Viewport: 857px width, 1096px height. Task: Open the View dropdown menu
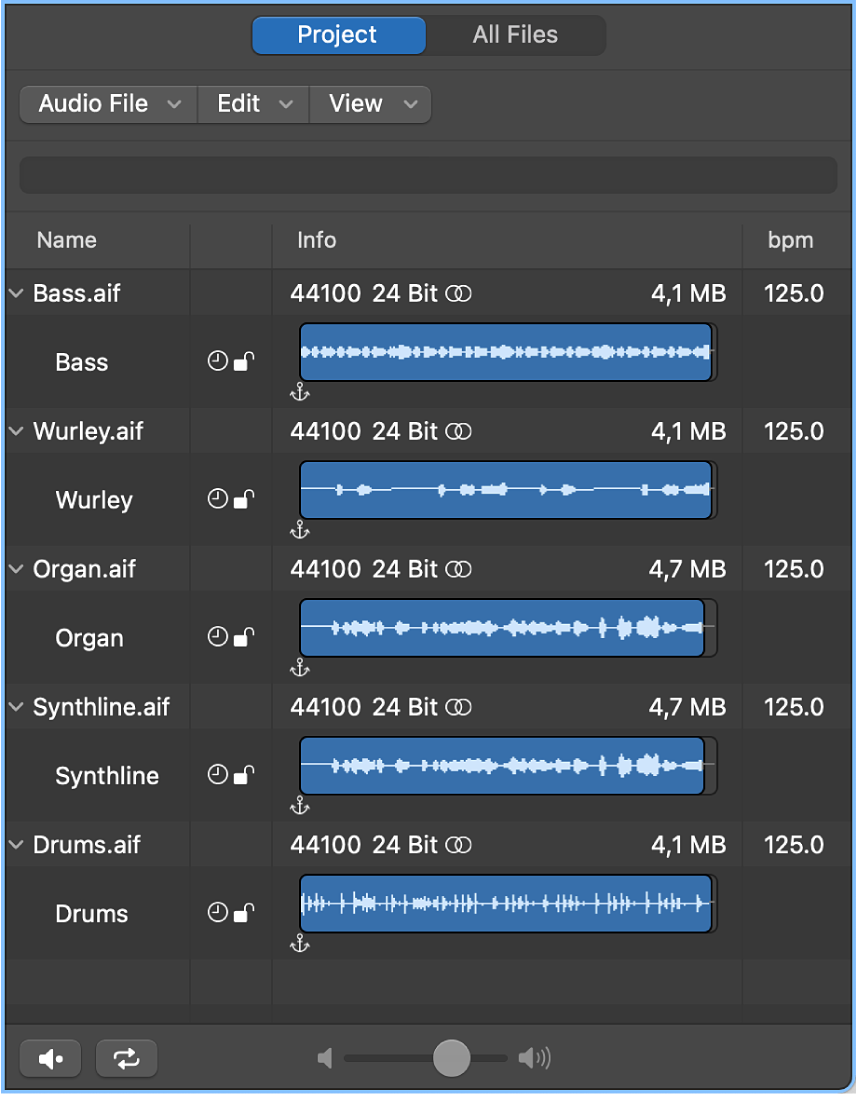370,104
